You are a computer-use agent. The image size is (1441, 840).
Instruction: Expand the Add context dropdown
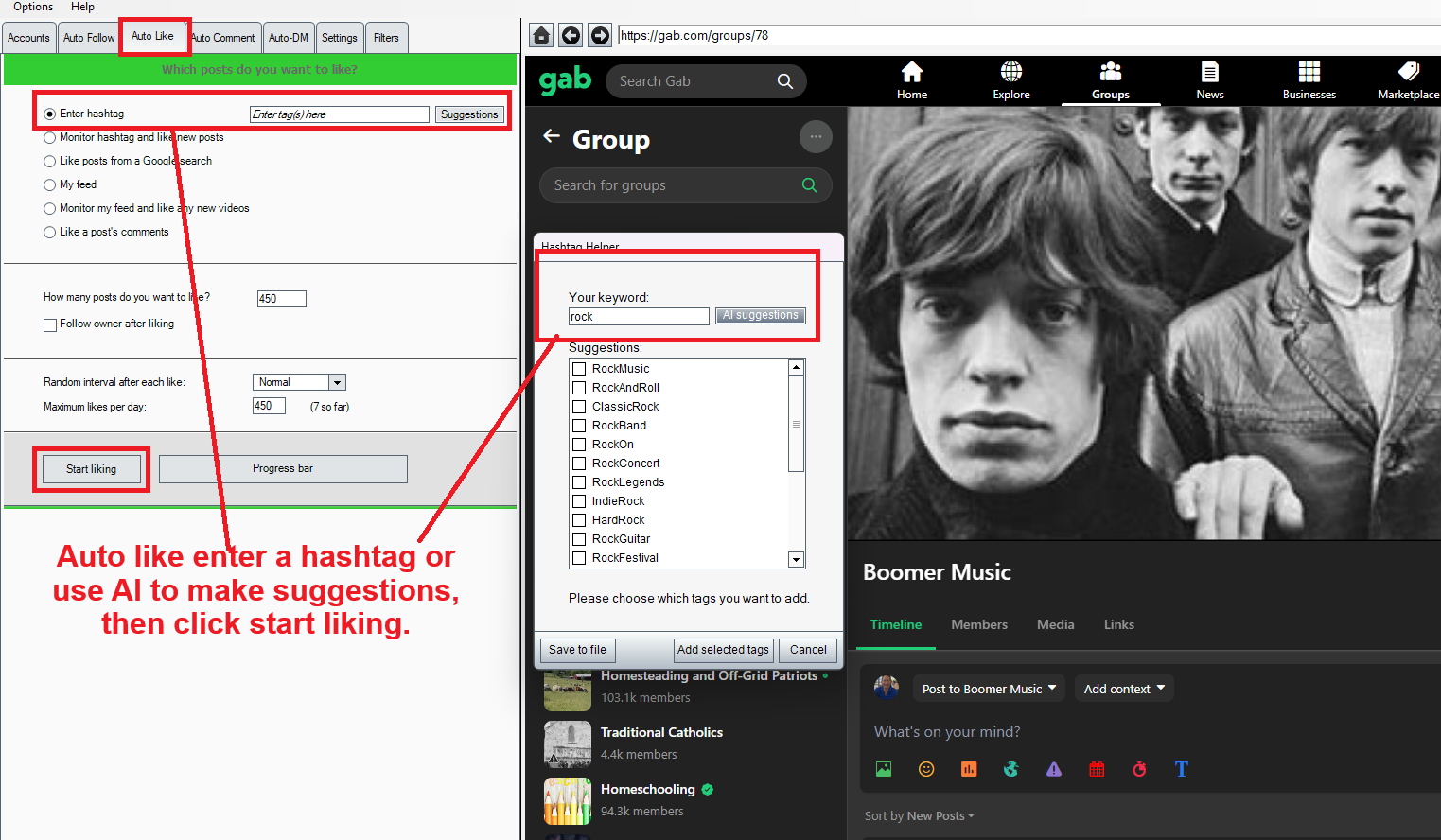(x=1124, y=689)
